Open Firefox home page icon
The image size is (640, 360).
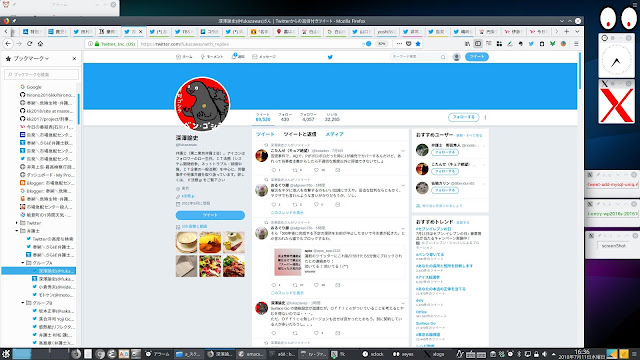click(x=40, y=43)
